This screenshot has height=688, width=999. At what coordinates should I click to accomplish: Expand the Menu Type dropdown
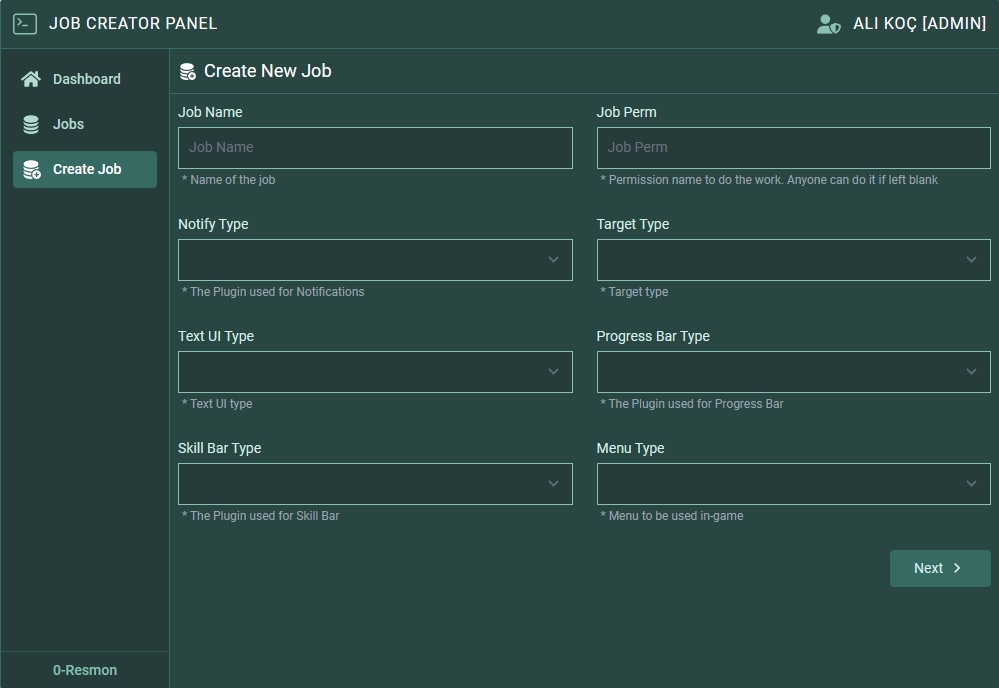[794, 484]
